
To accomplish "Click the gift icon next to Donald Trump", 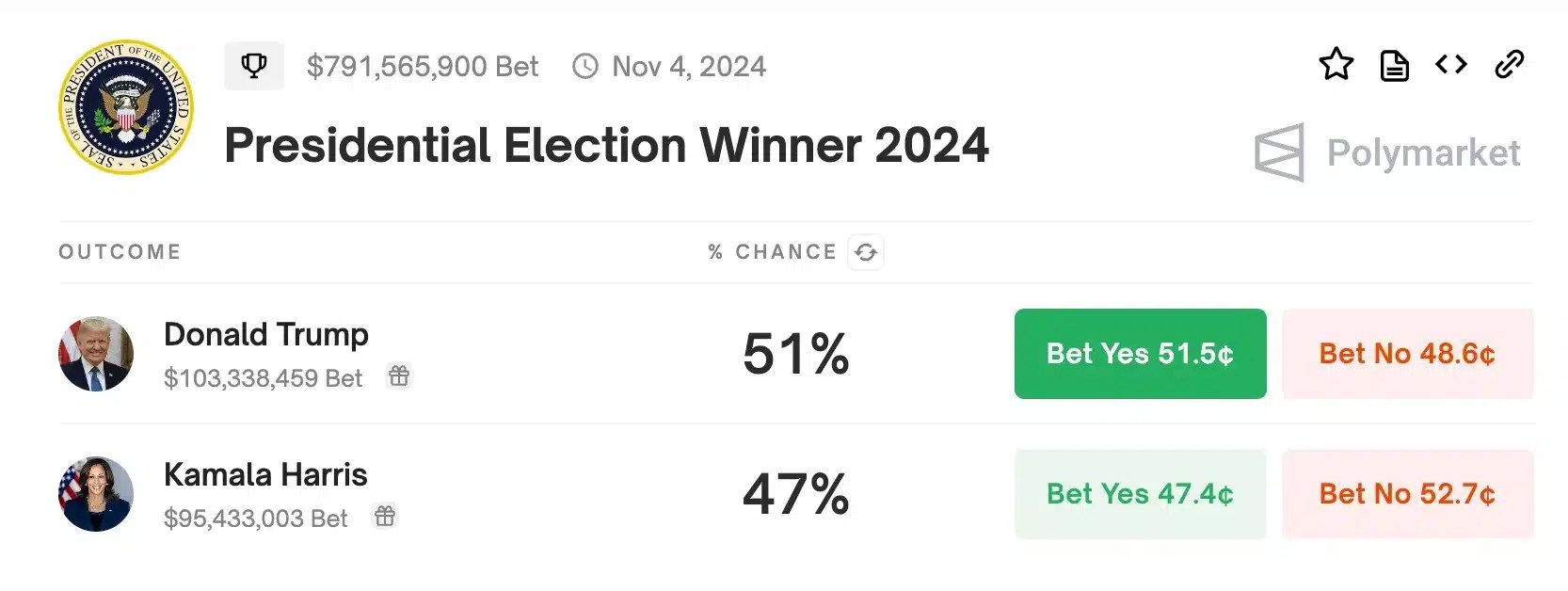I will (399, 376).
